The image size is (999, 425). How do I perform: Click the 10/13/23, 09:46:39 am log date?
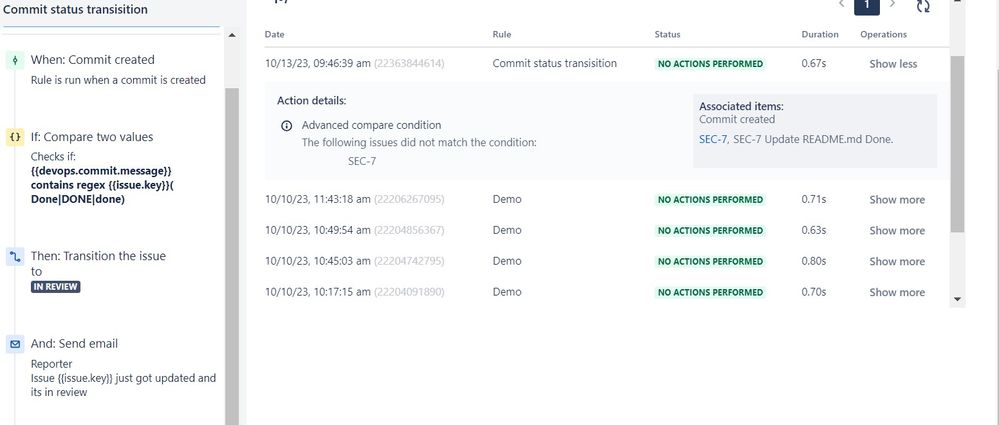coord(317,64)
